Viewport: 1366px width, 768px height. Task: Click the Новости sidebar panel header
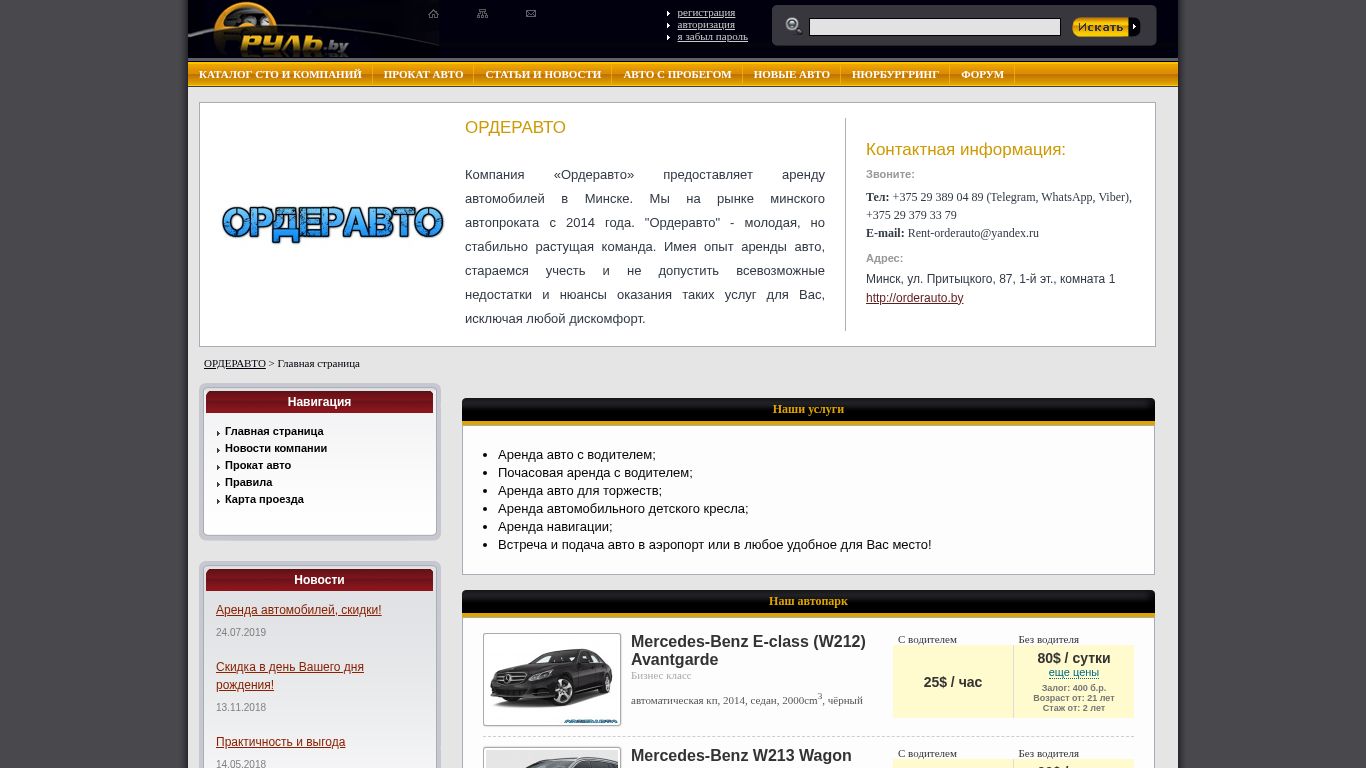(x=319, y=580)
